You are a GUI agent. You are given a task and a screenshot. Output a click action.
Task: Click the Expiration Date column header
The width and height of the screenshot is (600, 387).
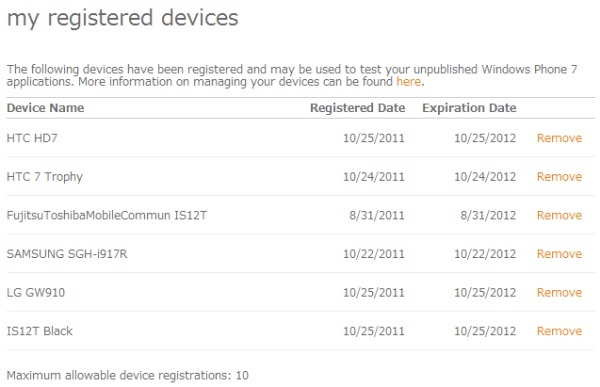tap(469, 108)
